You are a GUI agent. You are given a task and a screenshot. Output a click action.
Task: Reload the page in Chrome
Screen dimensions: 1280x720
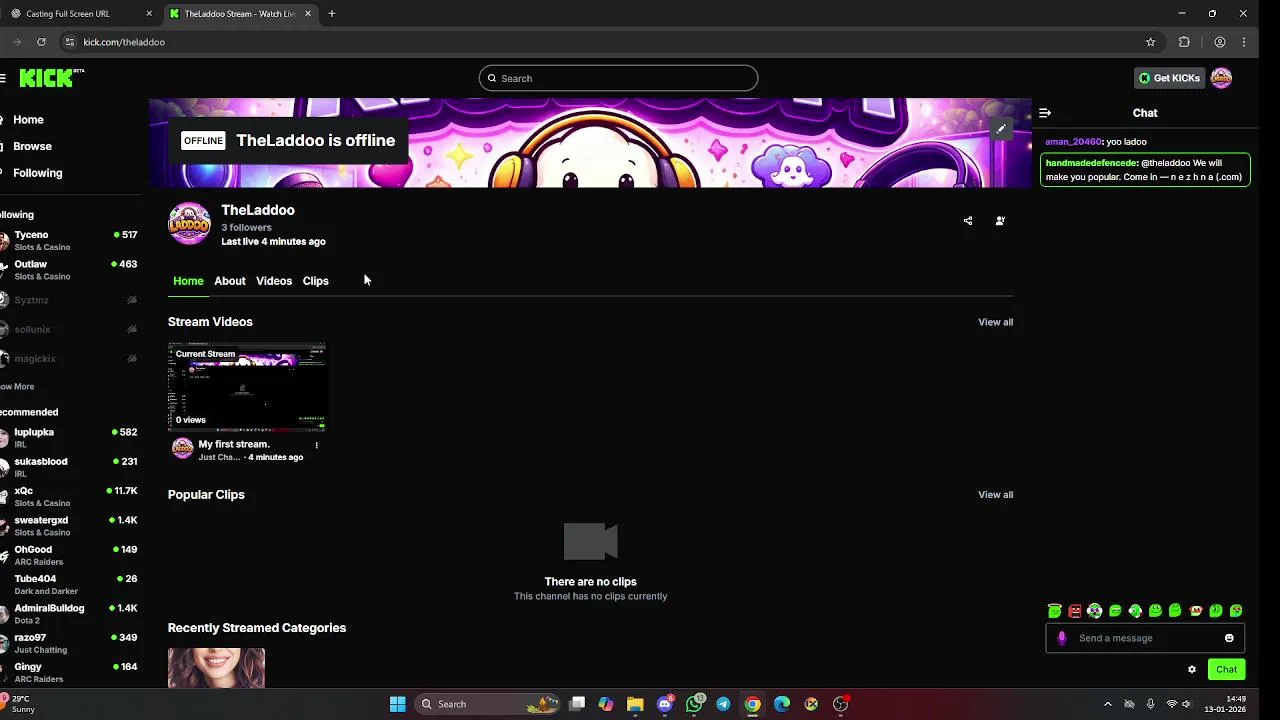click(41, 42)
